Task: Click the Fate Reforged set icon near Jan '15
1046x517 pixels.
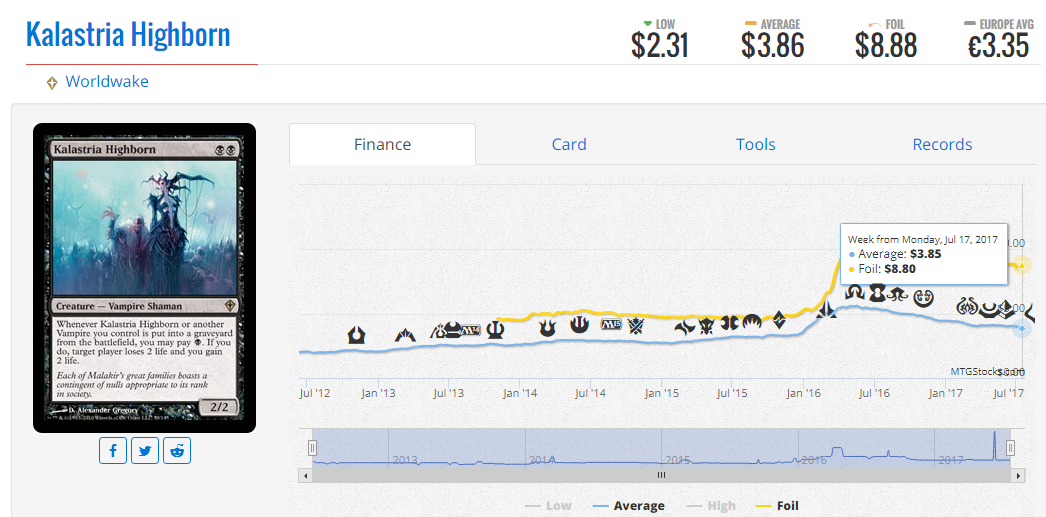Action: (685, 327)
